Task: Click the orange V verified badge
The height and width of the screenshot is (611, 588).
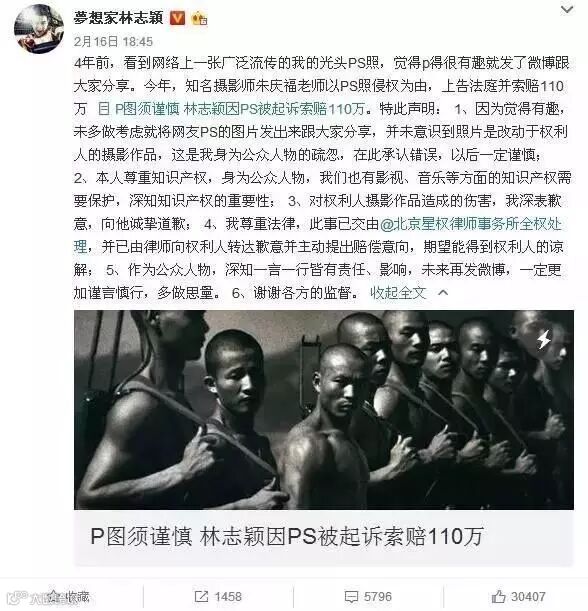Action: point(177,18)
